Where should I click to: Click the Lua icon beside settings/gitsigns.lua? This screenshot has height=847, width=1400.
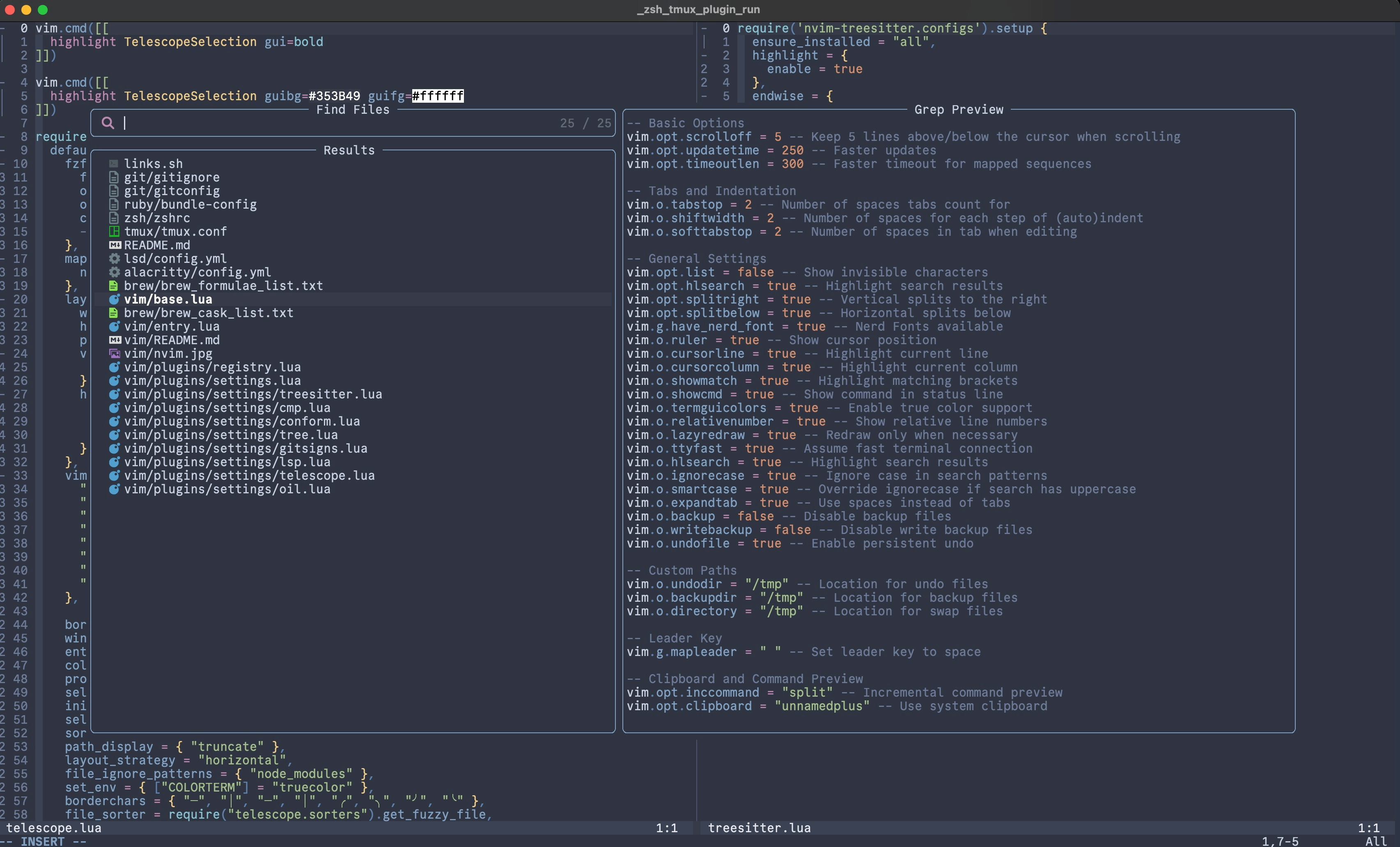114,449
